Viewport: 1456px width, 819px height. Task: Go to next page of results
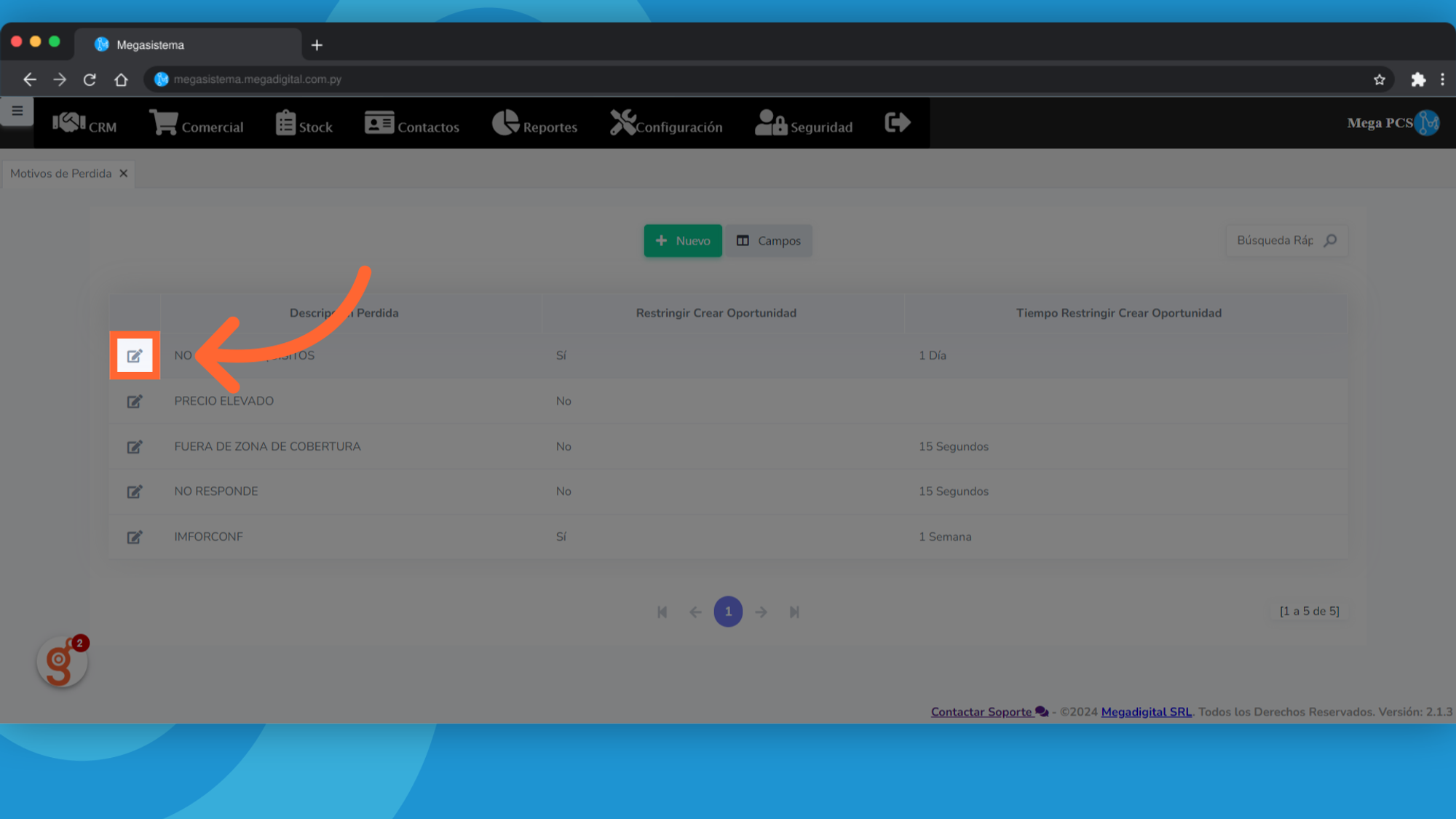tap(761, 612)
